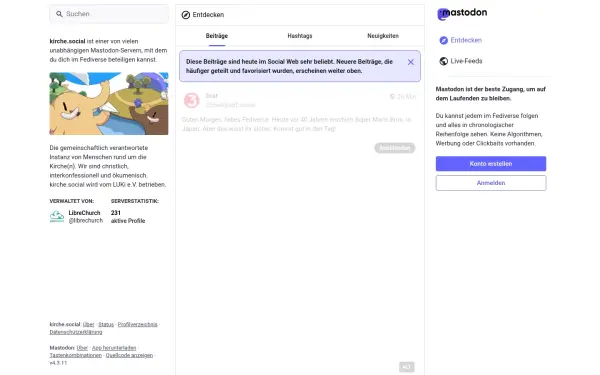
Task: Open the Entdecken navigation link
Action: 461,40
